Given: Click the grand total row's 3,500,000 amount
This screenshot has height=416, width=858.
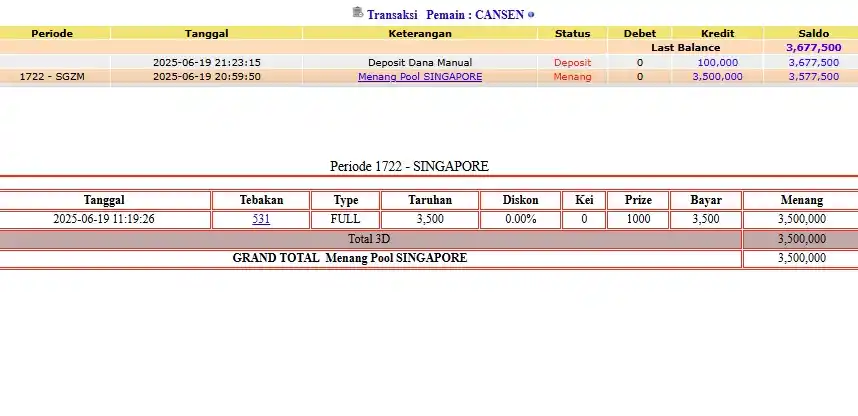Looking at the screenshot, I should (802, 258).
